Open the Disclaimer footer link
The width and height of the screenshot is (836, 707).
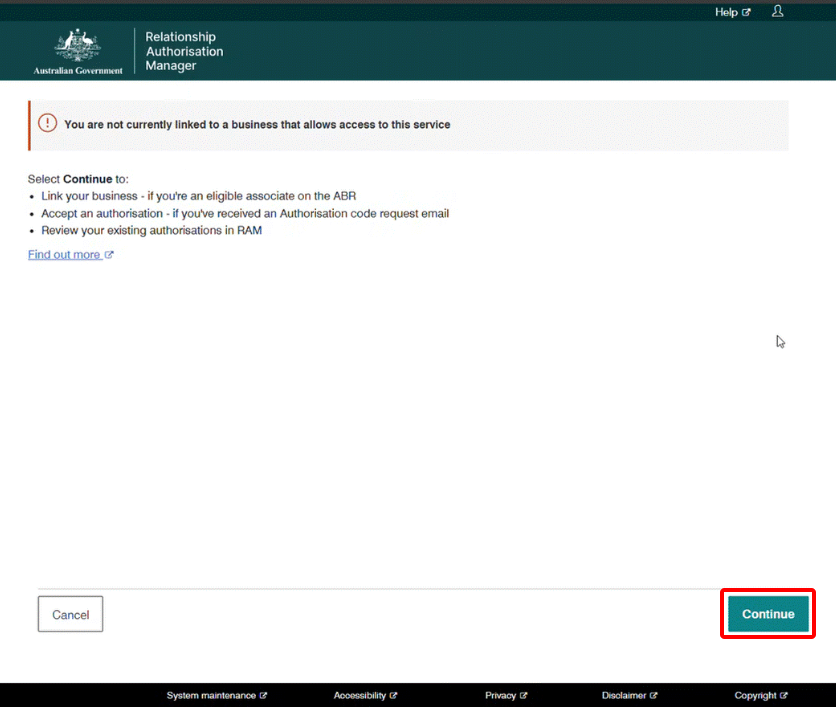[624, 695]
